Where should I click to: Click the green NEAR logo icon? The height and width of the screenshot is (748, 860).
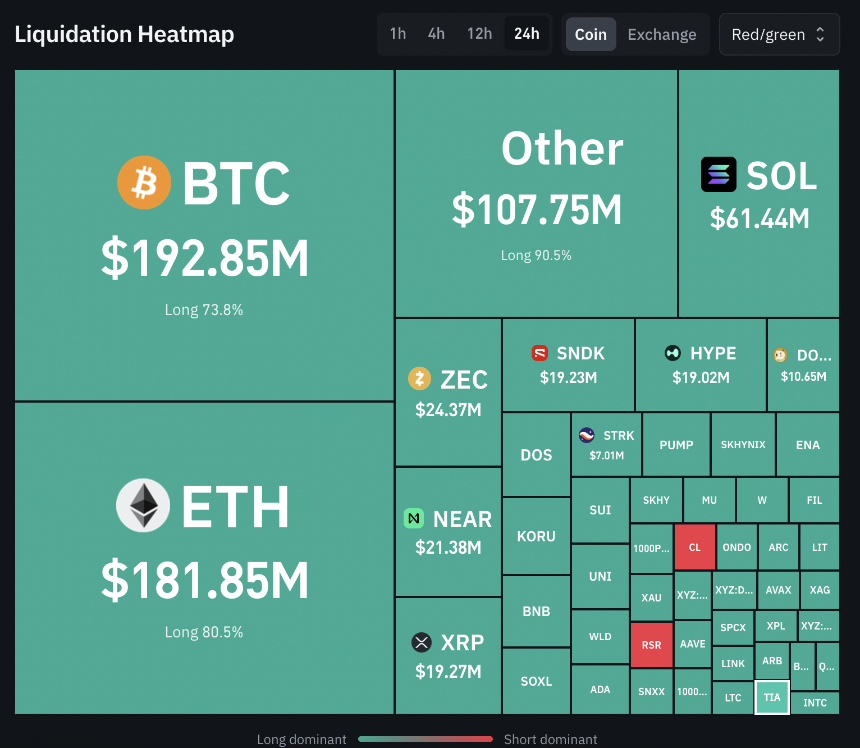[x=414, y=518]
